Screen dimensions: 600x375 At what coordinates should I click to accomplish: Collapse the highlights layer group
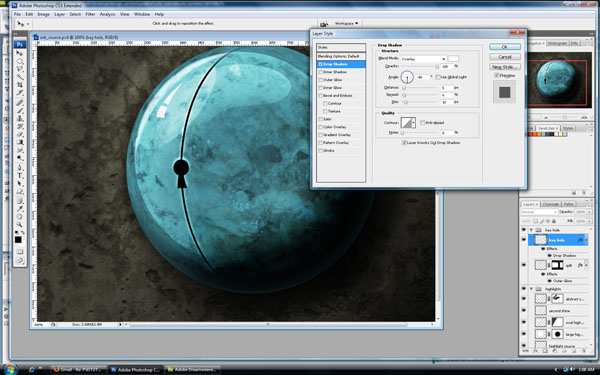(532, 289)
